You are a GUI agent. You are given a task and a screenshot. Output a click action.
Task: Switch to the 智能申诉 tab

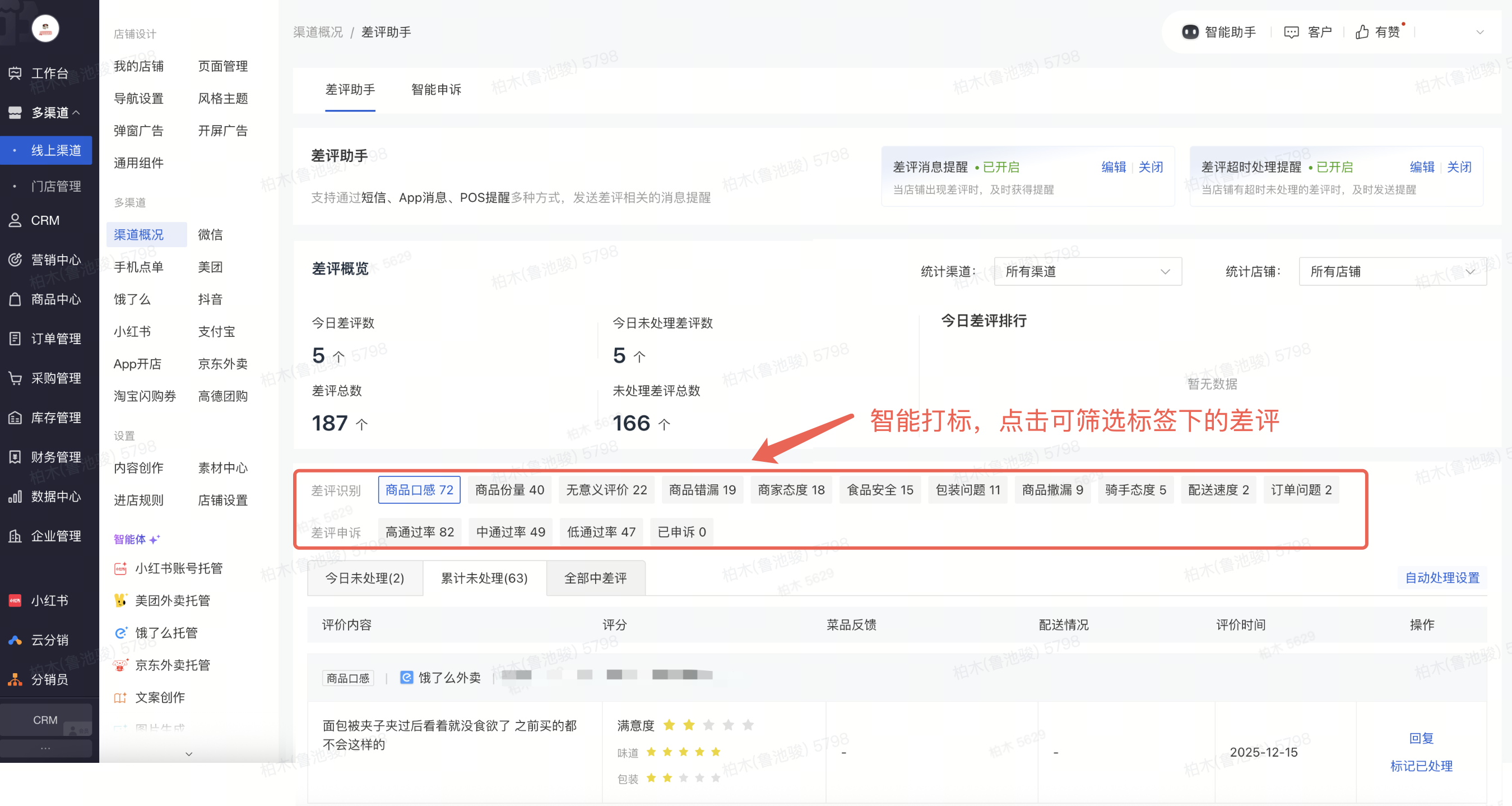point(435,90)
